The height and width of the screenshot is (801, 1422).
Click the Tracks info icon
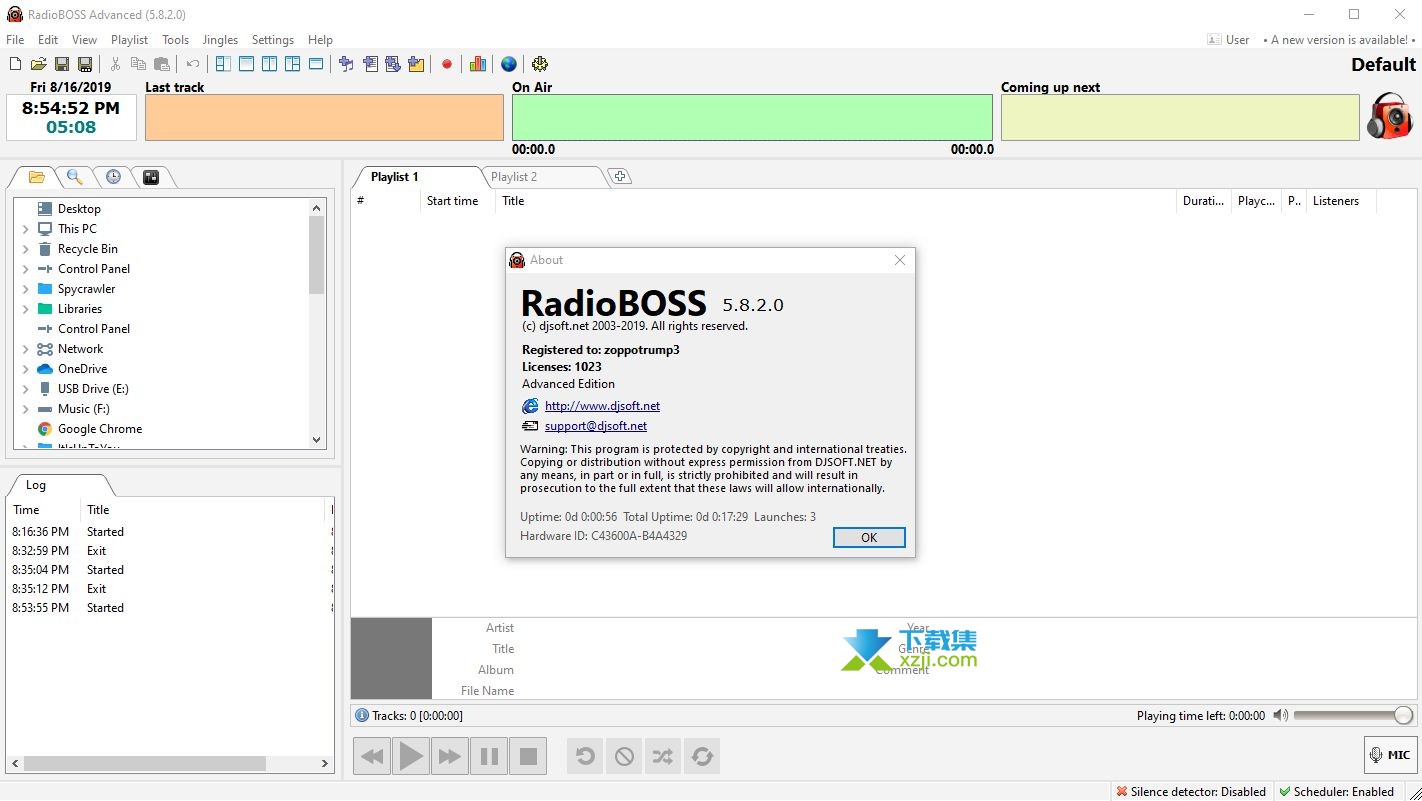[x=362, y=715]
